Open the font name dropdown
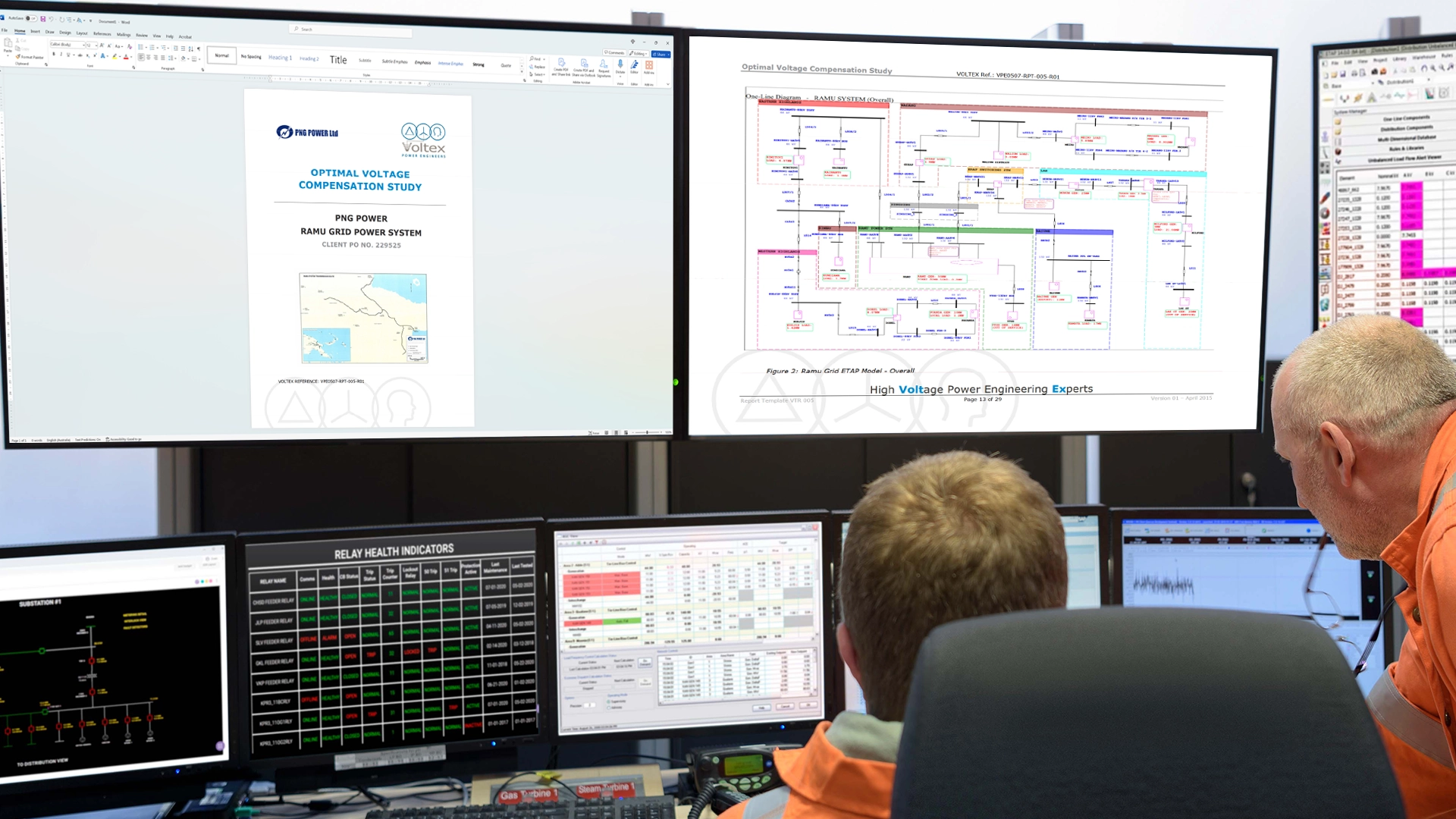Viewport: 1456px width, 819px height. [83, 45]
